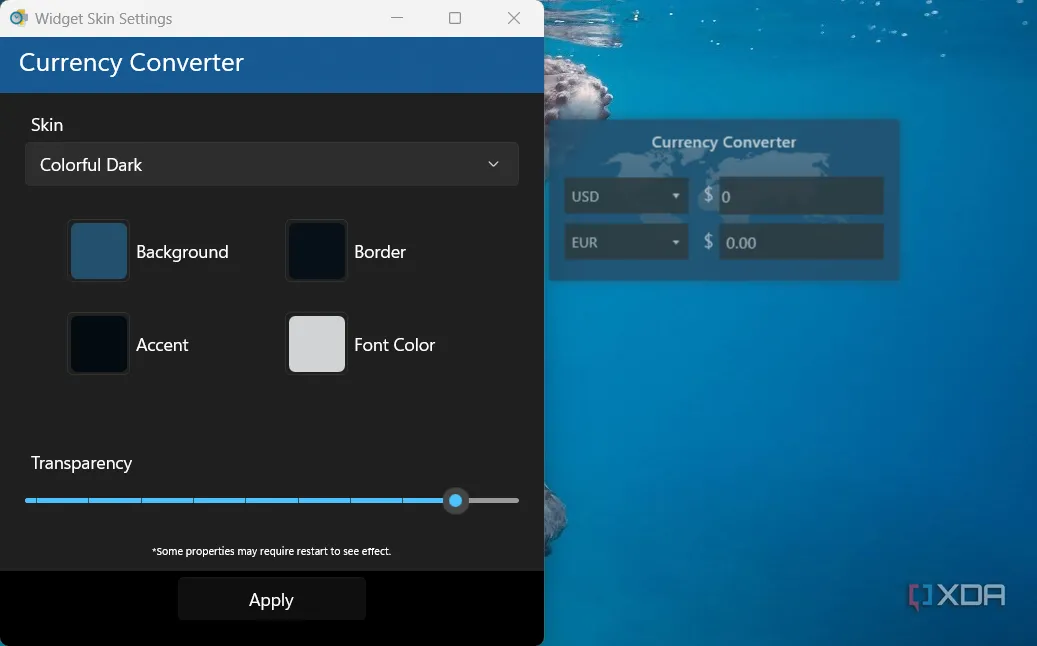Click the Widget Skin Settings title text
Screen dimensions: 1037x646
coord(103,19)
